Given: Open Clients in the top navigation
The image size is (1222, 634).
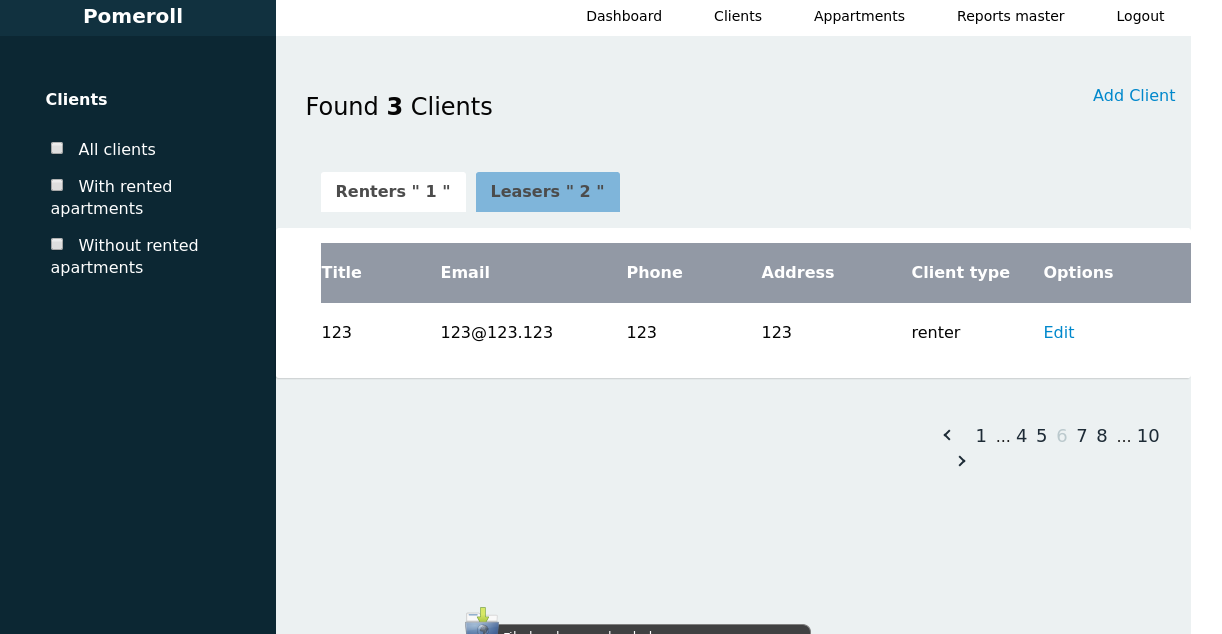Looking at the screenshot, I should click(738, 16).
